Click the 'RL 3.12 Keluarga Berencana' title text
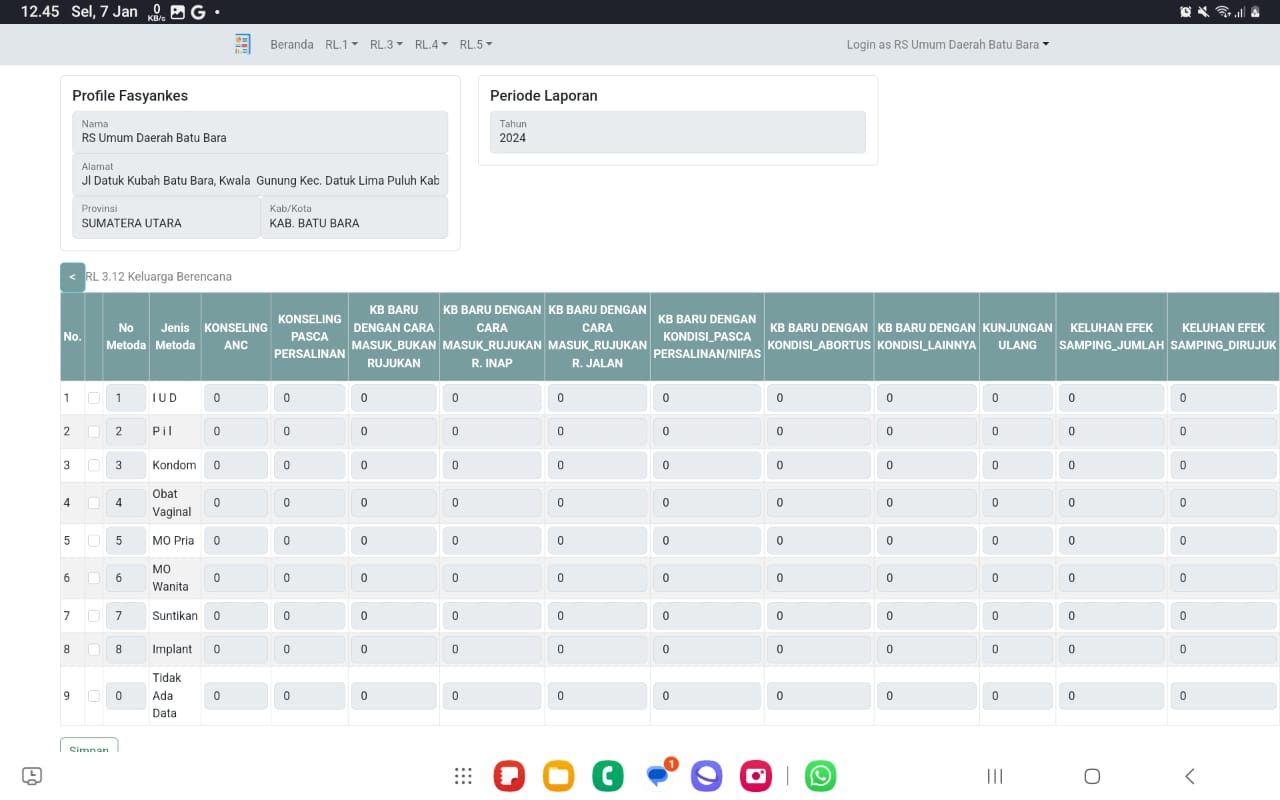The image size is (1280, 800). (159, 277)
